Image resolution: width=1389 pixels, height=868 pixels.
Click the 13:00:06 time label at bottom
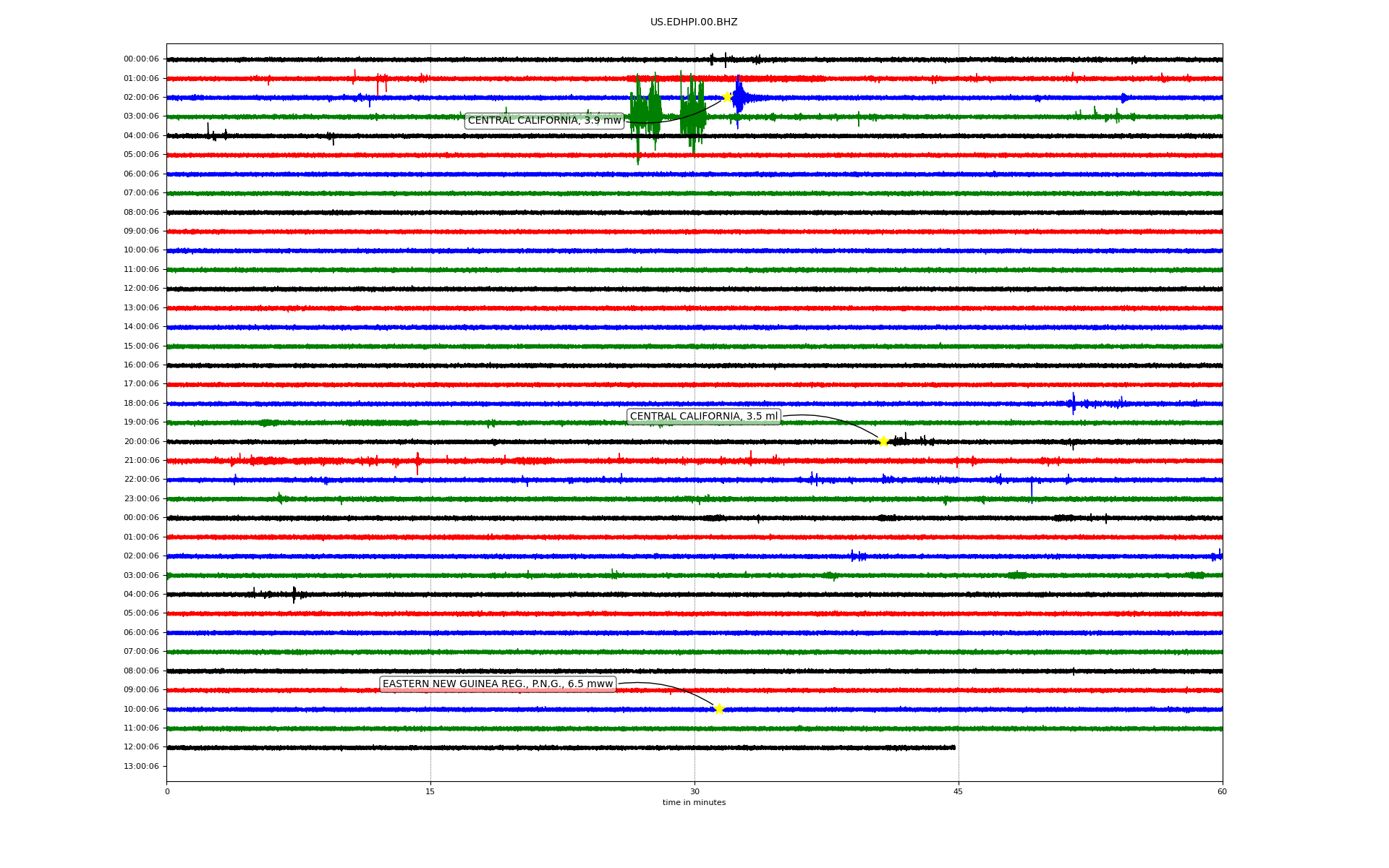(x=141, y=766)
